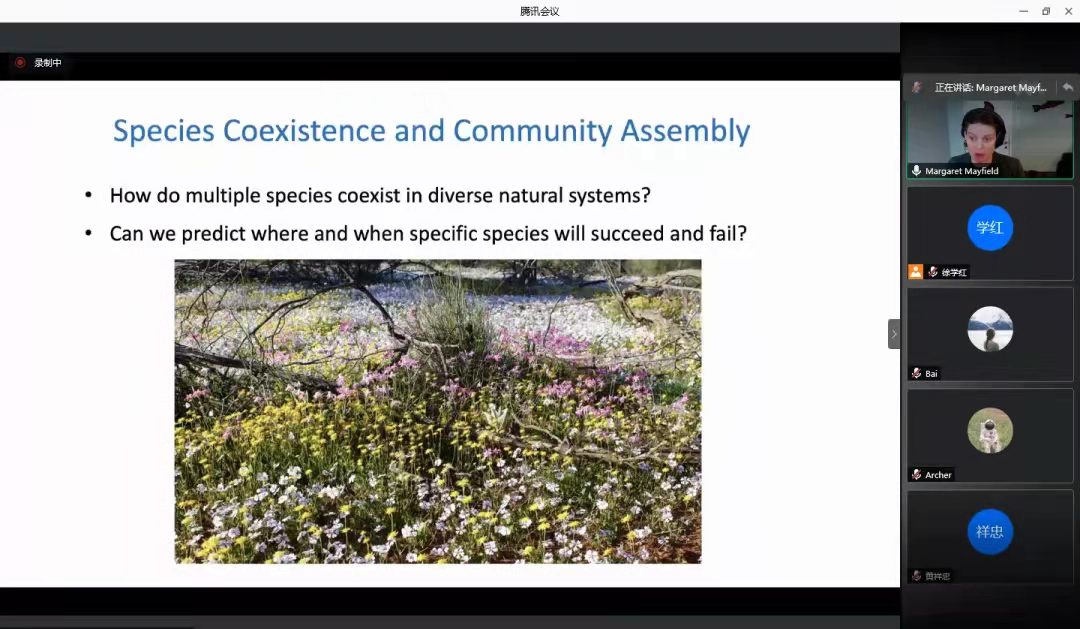
Task: Click the muted mic icon next to 徐学红
Action: coord(932,272)
